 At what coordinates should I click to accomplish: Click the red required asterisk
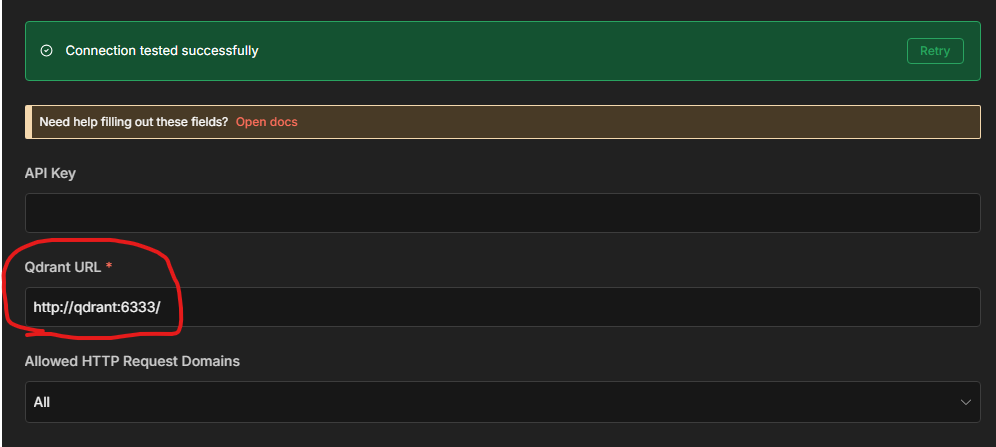tap(108, 268)
